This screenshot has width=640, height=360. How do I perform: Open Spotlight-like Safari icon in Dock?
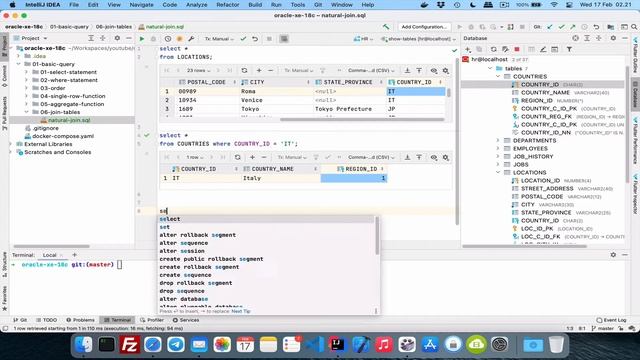coord(153,345)
